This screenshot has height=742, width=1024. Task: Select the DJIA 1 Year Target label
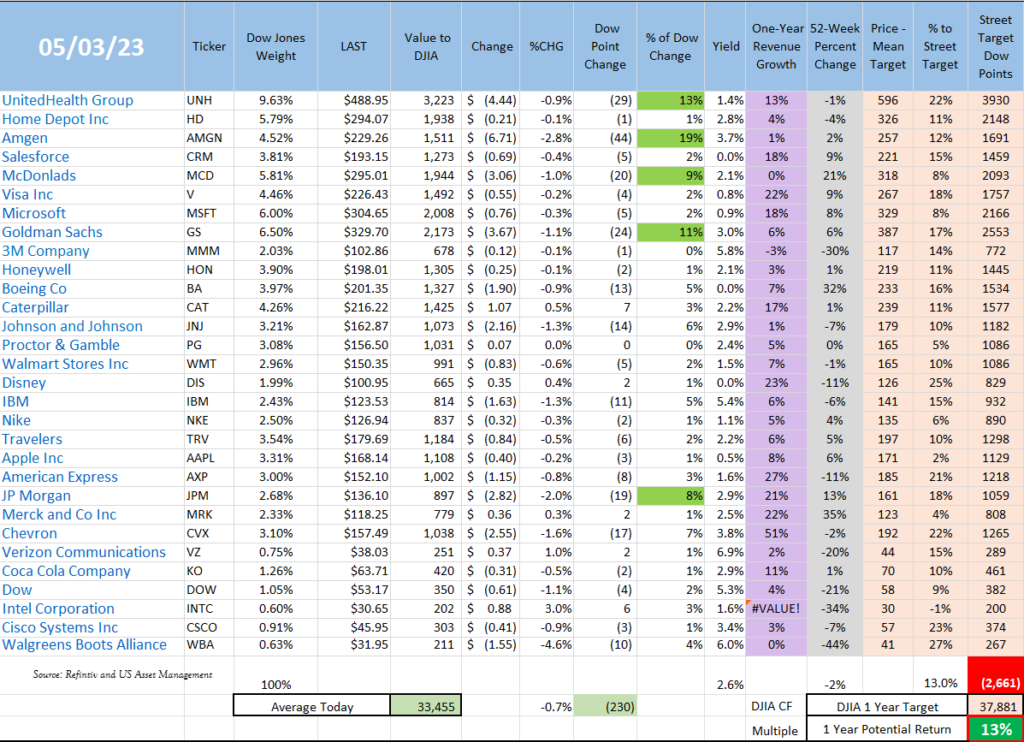click(x=887, y=707)
